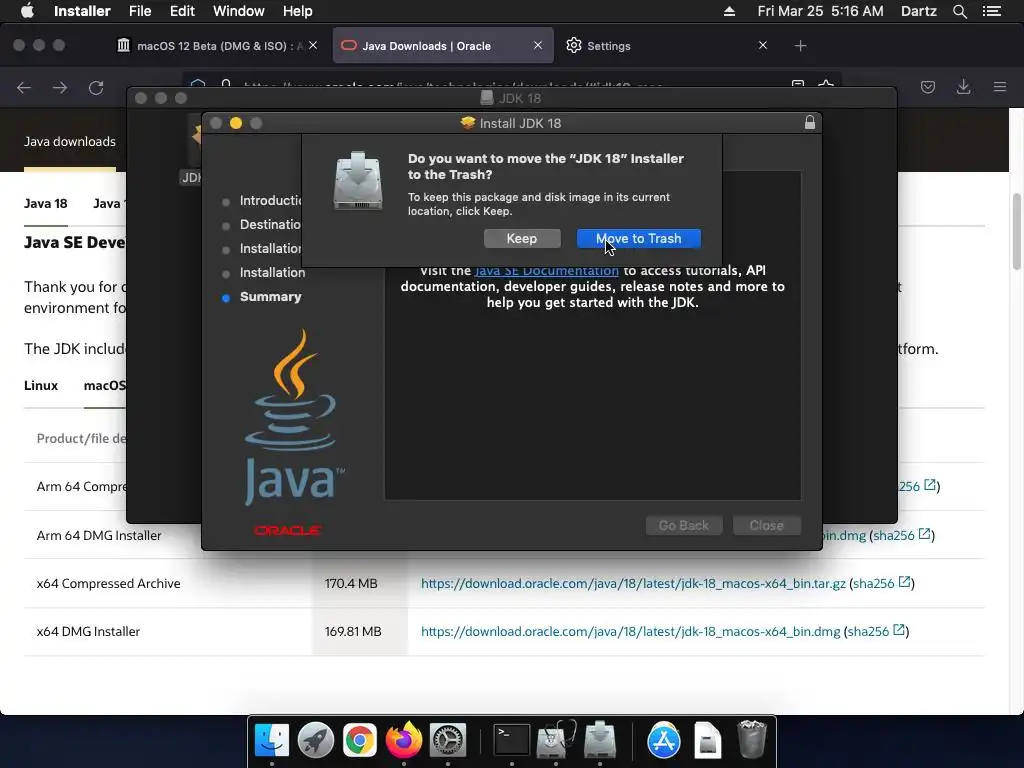Click the eject icon in menu bar

tap(729, 11)
